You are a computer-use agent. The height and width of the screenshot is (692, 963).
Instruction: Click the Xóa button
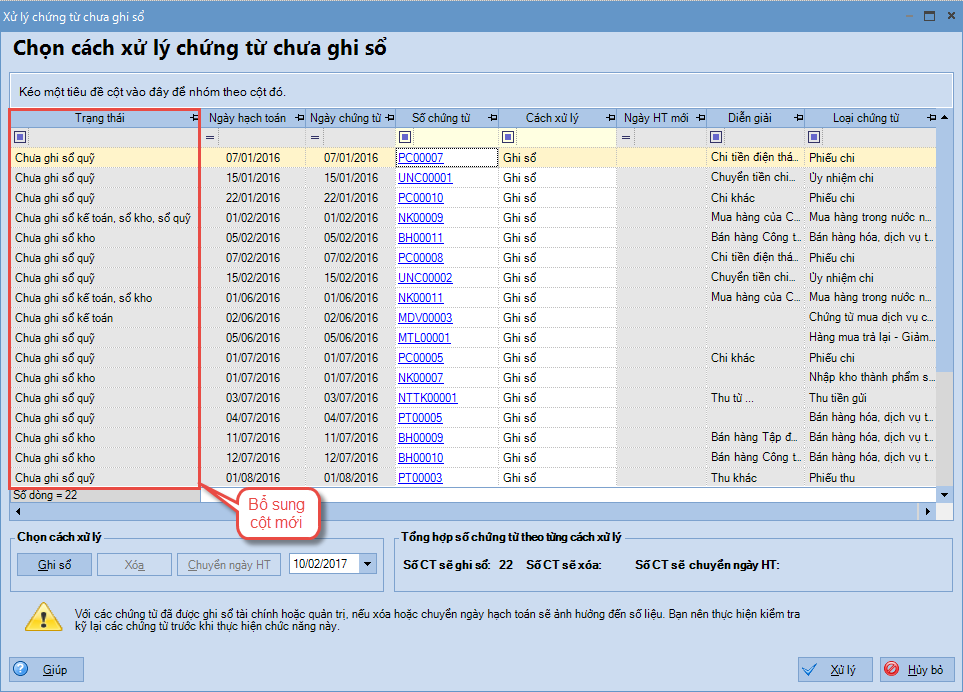(135, 564)
